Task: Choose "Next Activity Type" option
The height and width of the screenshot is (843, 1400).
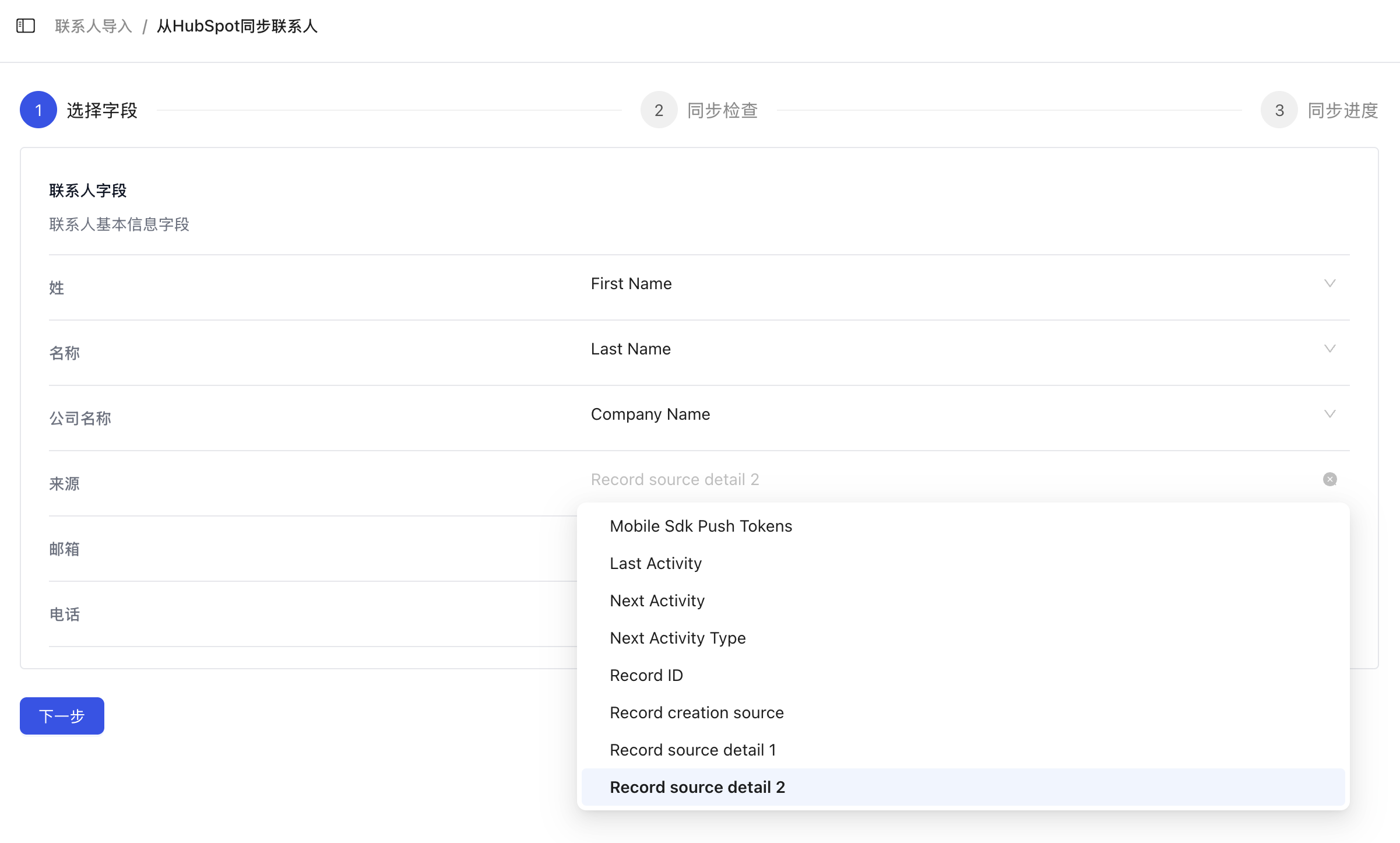Action: coord(677,638)
